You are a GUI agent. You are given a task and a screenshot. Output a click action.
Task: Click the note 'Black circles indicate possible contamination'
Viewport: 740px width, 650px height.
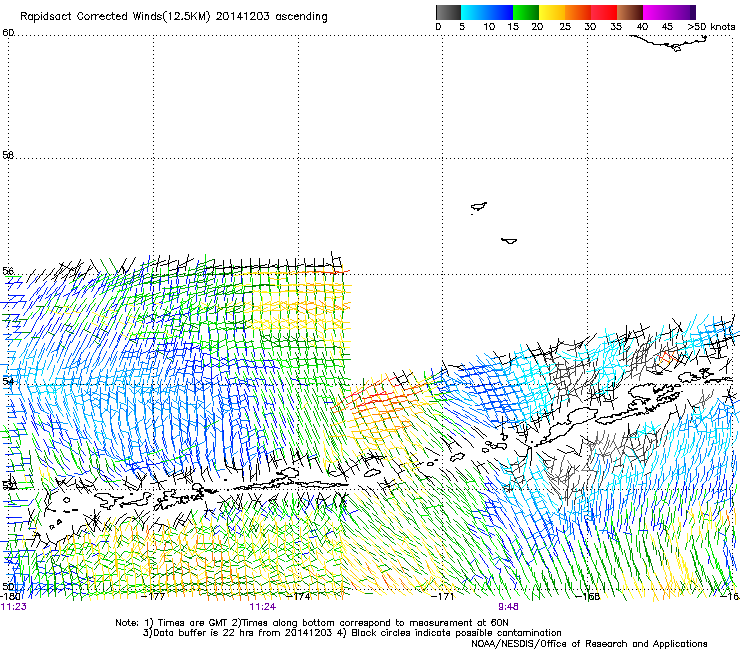456,633
